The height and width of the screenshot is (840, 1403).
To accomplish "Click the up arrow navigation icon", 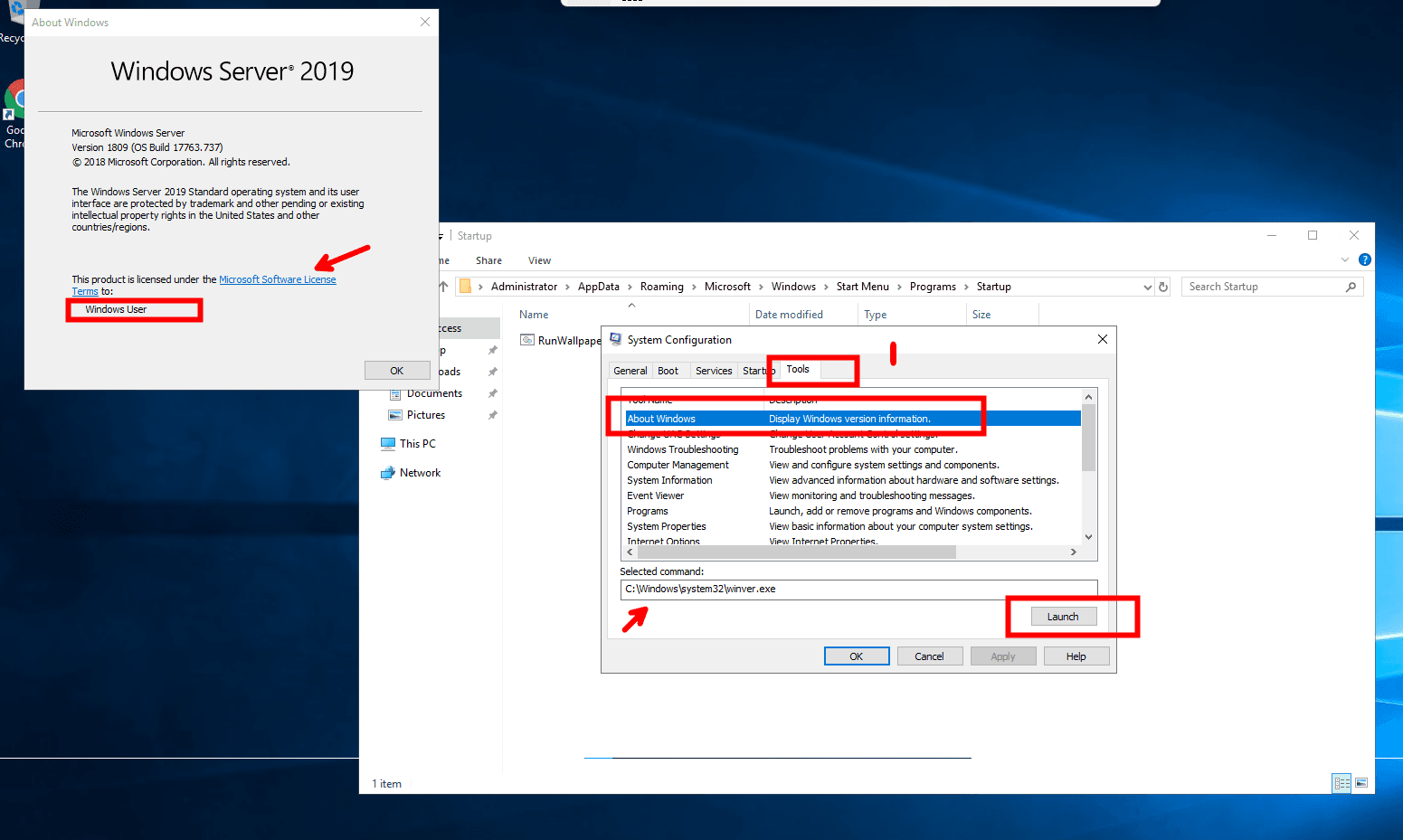I will point(443,287).
